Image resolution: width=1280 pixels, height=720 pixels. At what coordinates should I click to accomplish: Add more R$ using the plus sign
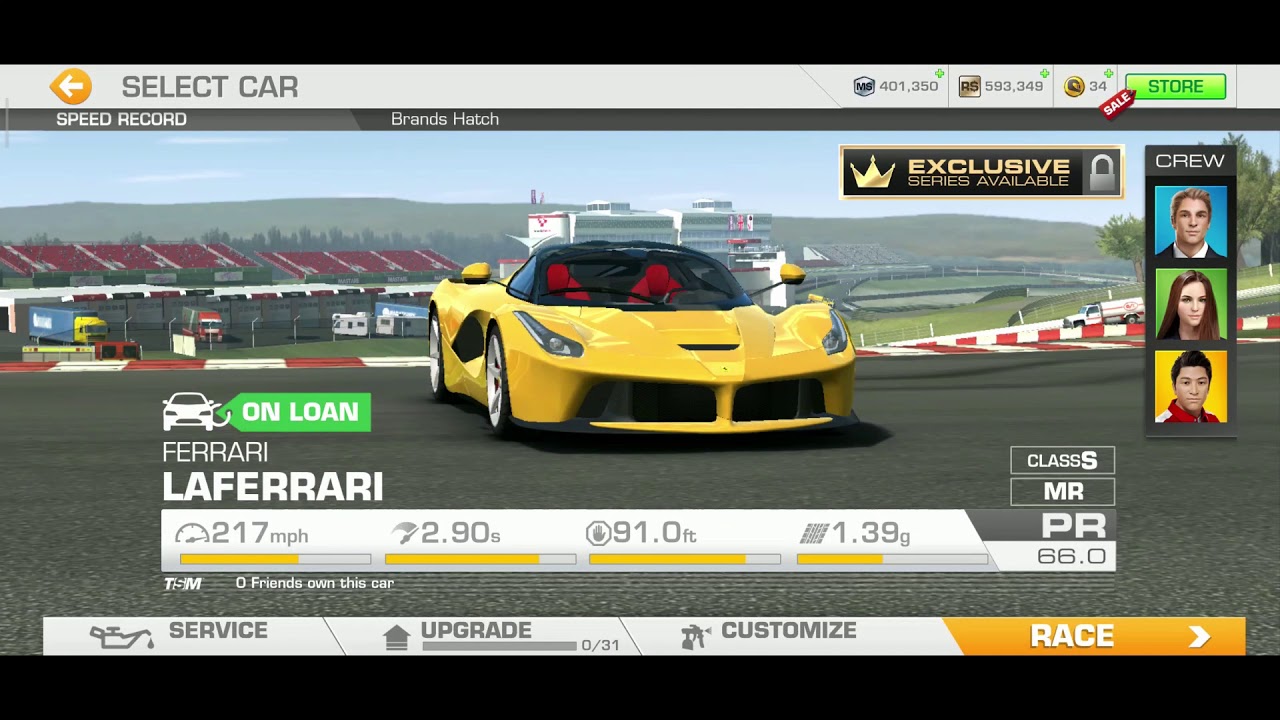point(1044,74)
